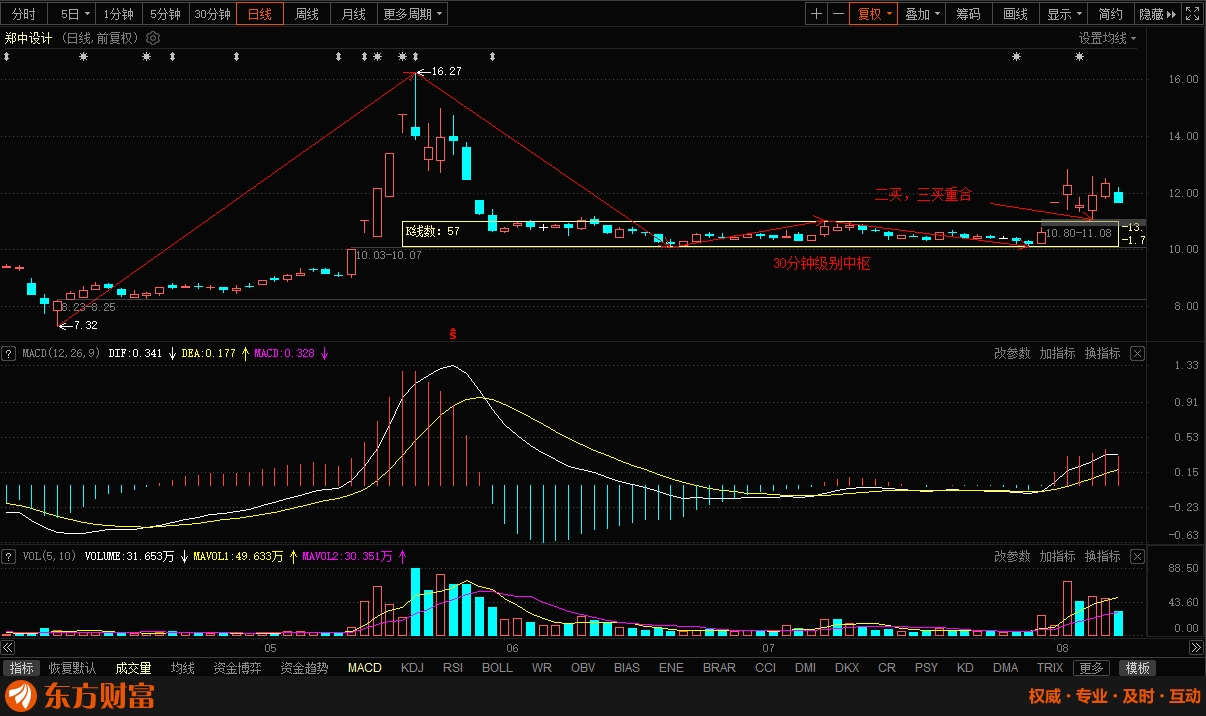This screenshot has height=716, width=1206.
Task: Select 成交量 volume indicator
Action: pyautogui.click(x=134, y=668)
